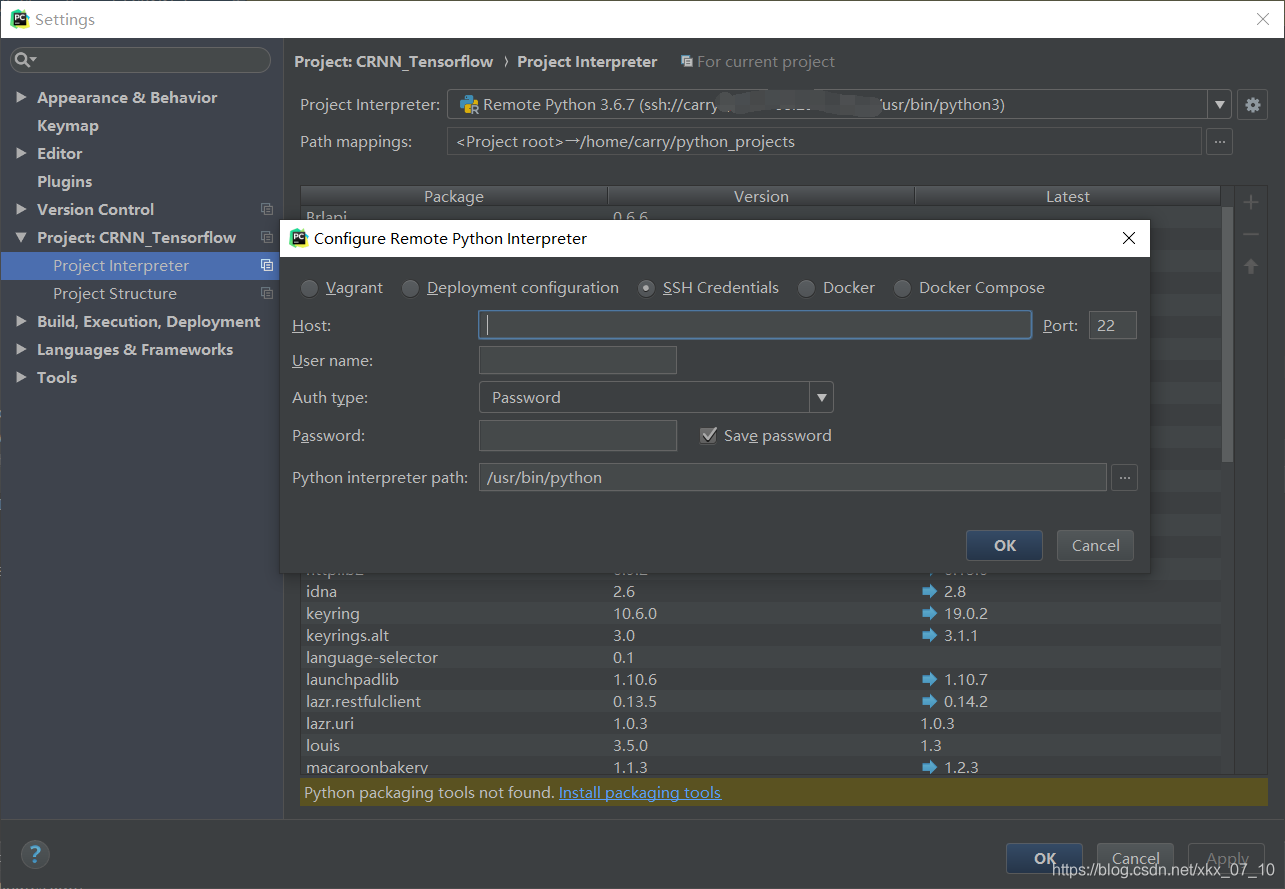The height and width of the screenshot is (889, 1285).
Task: Click update arrow icon for launchpadlib
Action: (x=930, y=679)
